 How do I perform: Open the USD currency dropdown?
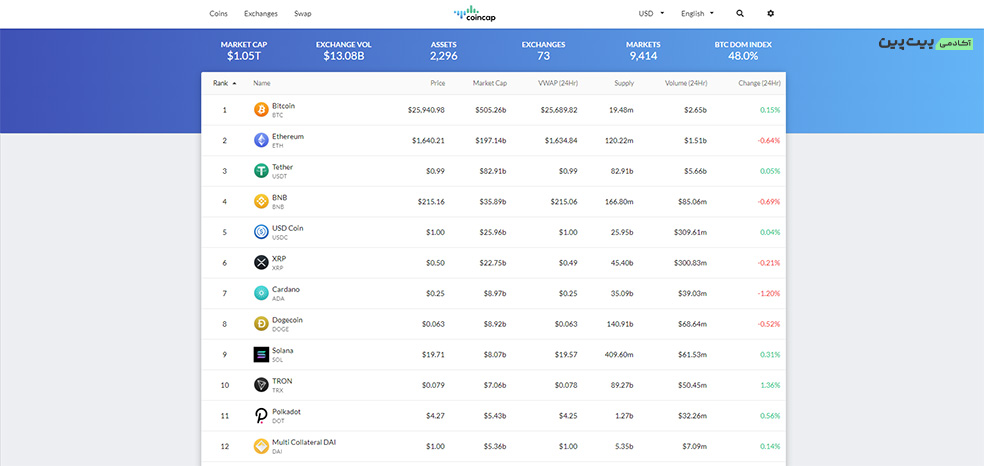click(x=651, y=13)
